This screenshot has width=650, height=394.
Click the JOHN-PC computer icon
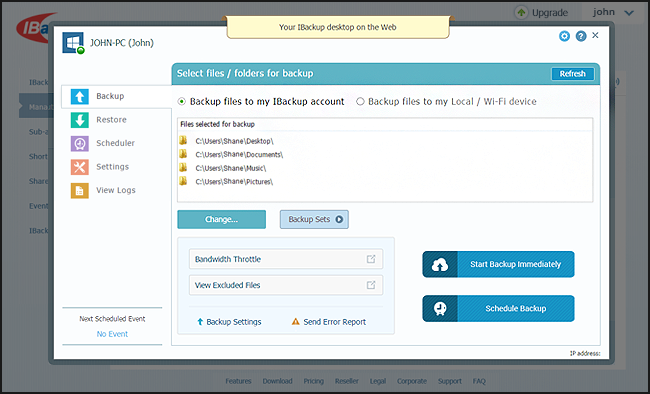point(73,43)
